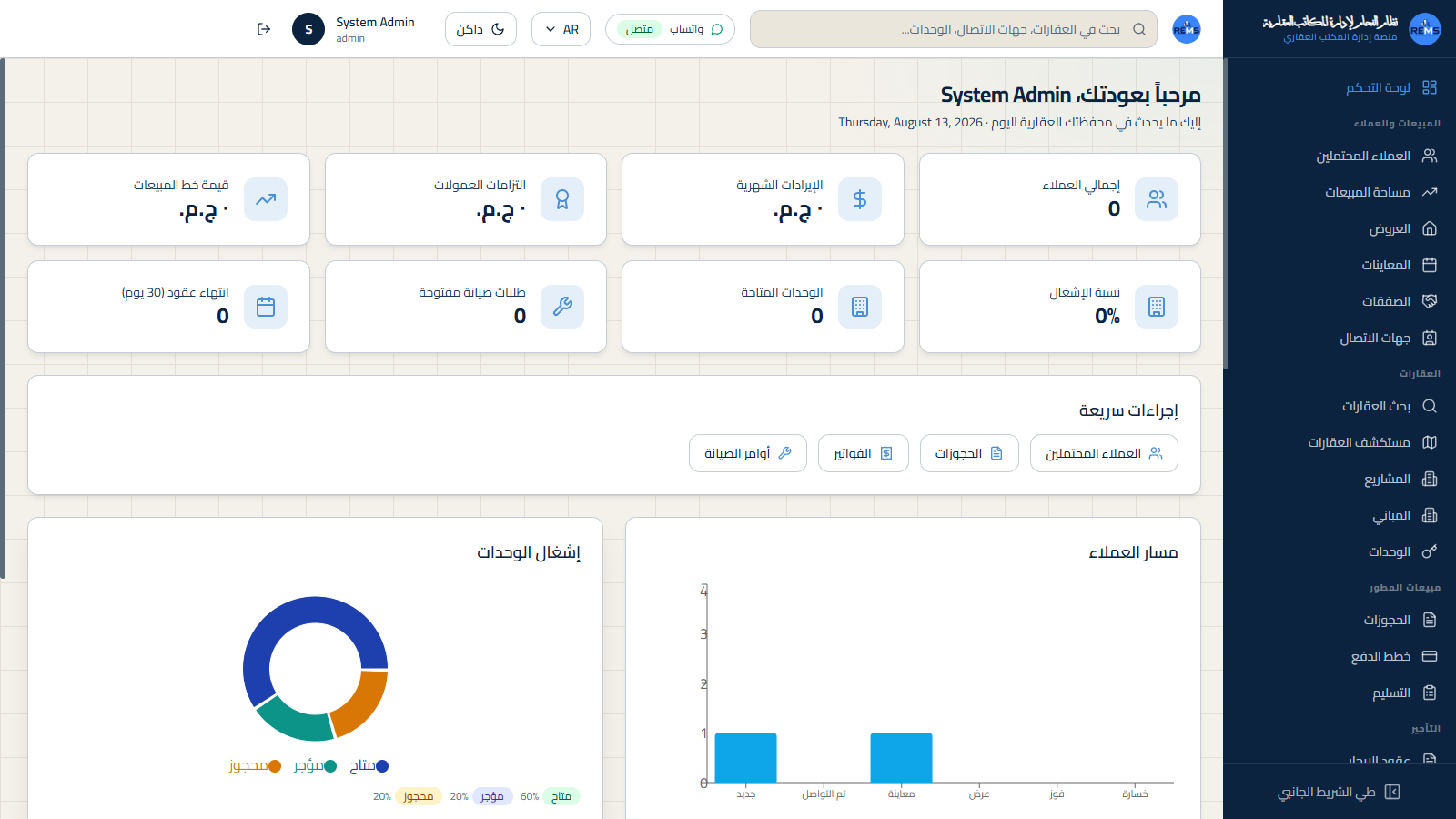This screenshot has height=819, width=1456.
Task: Open property explorer map icon
Action: pyautogui.click(x=1430, y=442)
